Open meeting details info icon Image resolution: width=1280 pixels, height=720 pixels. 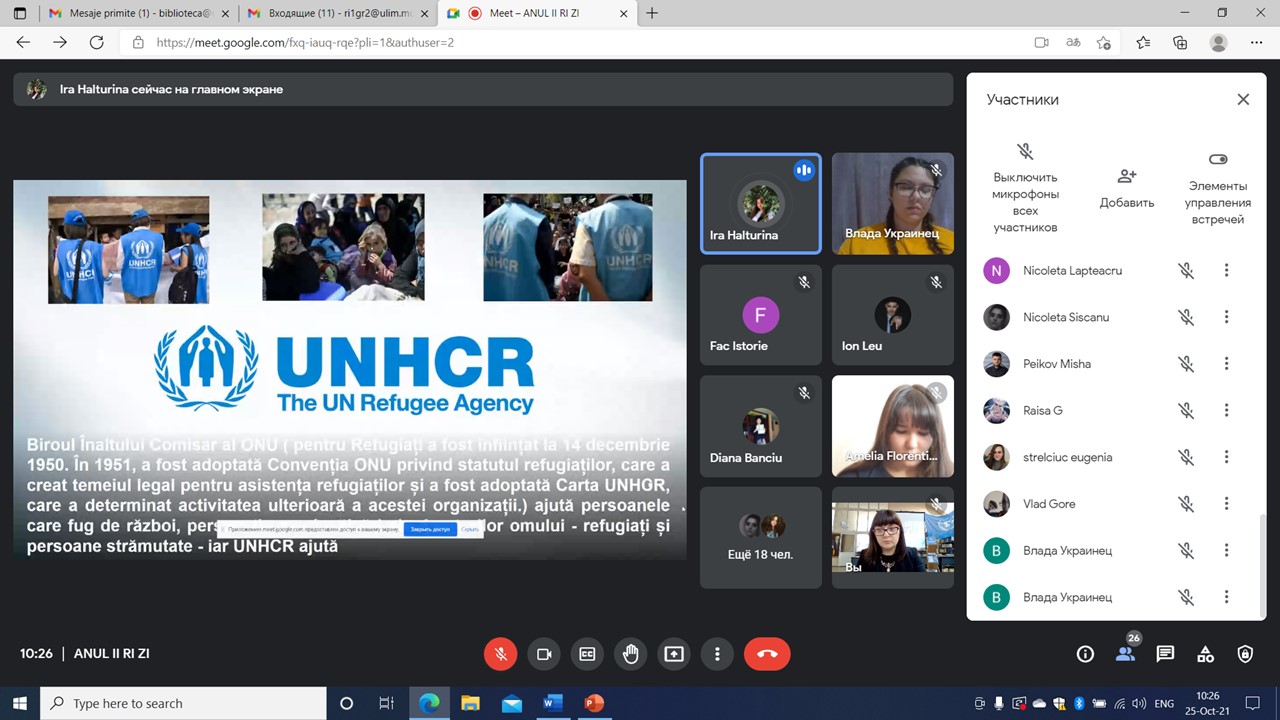[x=1085, y=654]
